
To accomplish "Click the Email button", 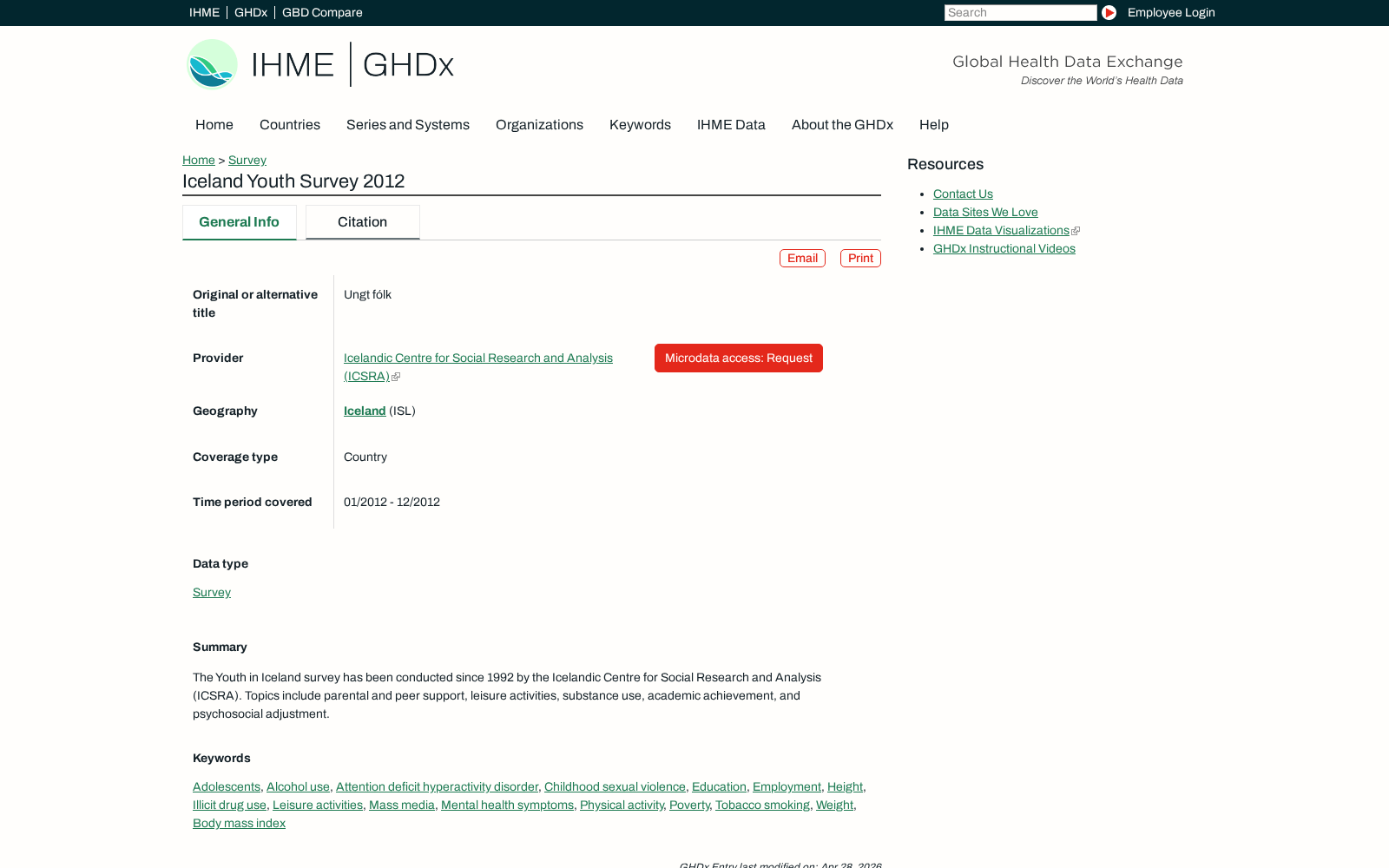I will pyautogui.click(x=802, y=259).
